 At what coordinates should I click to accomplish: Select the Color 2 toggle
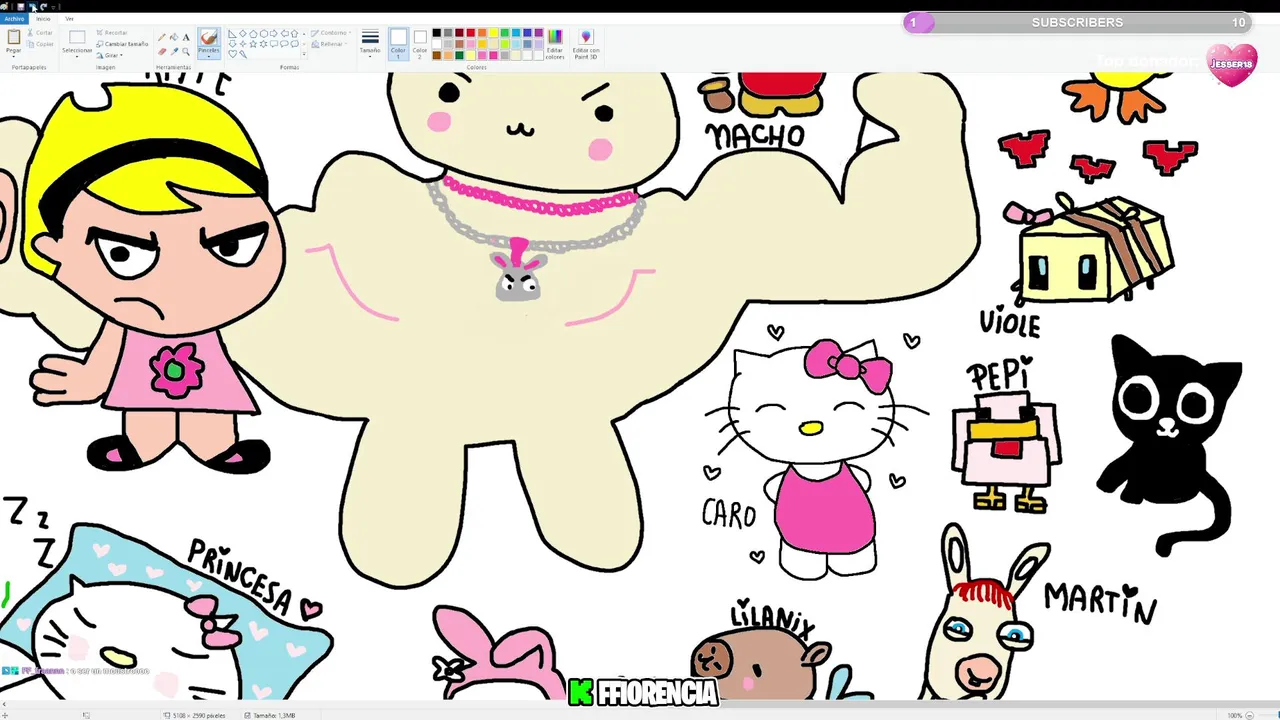[420, 44]
